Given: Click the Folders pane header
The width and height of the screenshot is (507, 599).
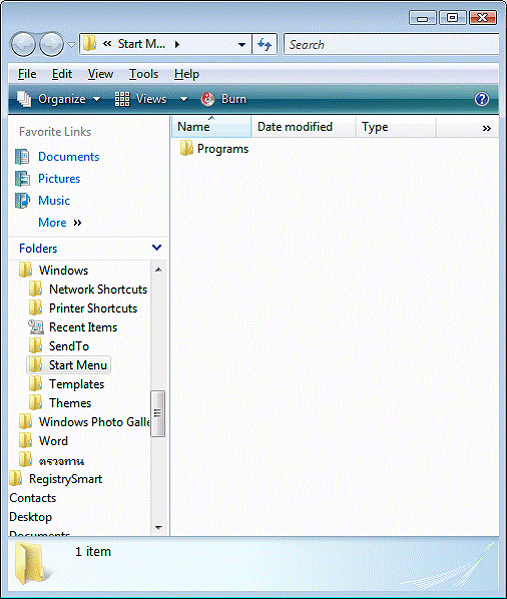Looking at the screenshot, I should pyautogui.click(x=88, y=248).
